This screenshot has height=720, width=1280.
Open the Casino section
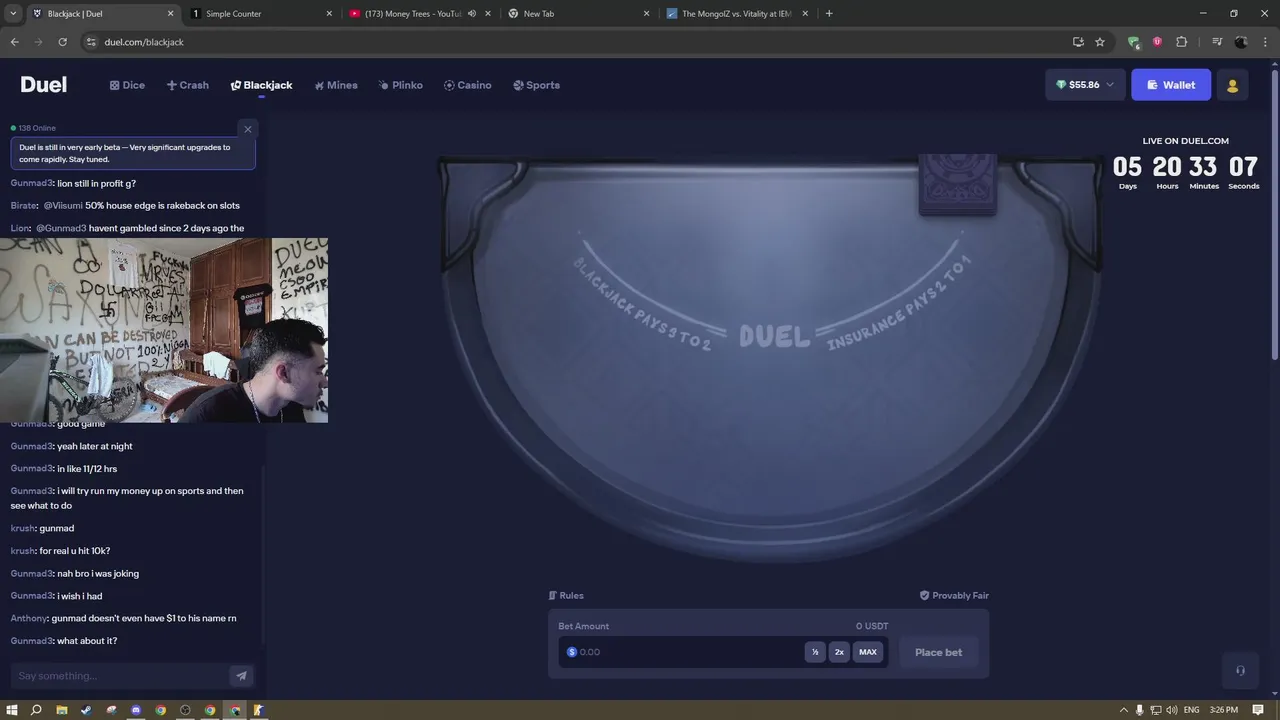pyautogui.click(x=467, y=85)
